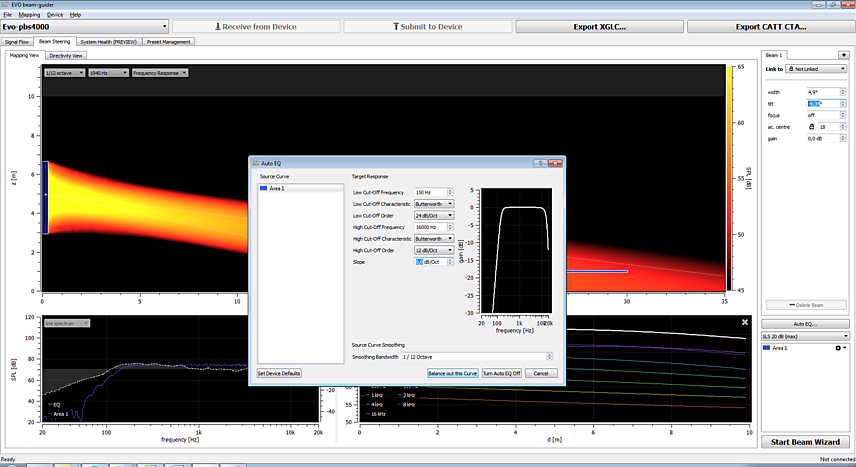Click the blue loudspeaker array in mapping view
The width and height of the screenshot is (856, 467).
coord(46,197)
